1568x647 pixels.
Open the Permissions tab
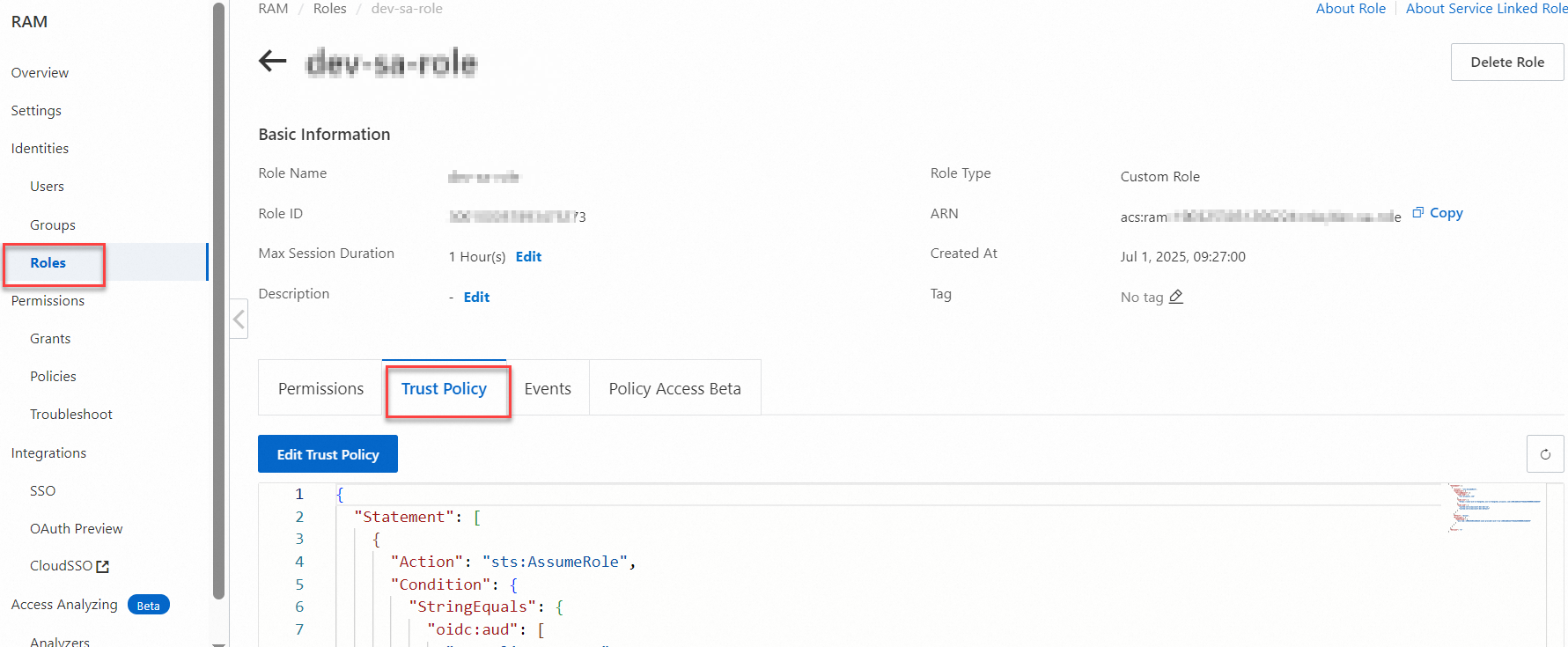tap(320, 388)
